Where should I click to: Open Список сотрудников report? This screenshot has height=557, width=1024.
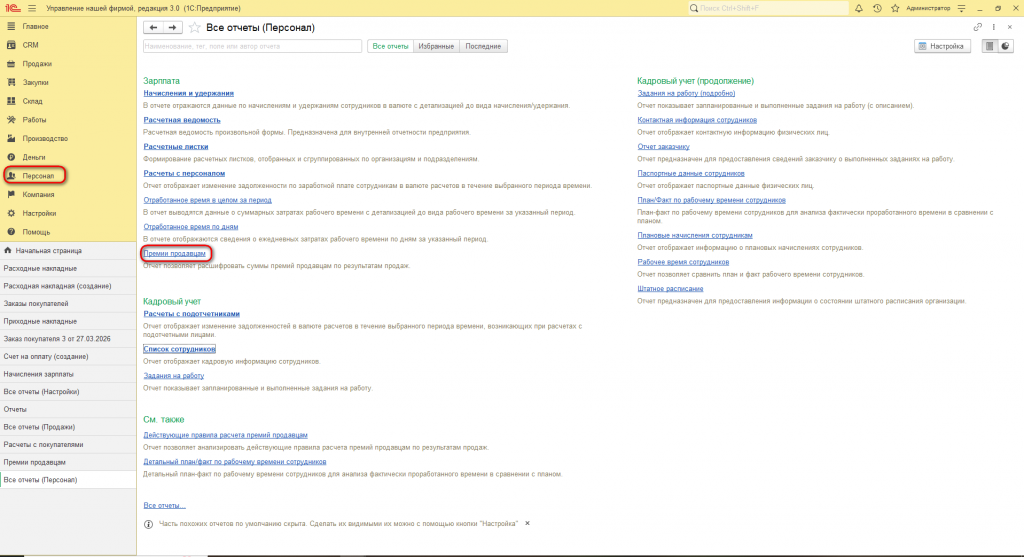[180, 349]
